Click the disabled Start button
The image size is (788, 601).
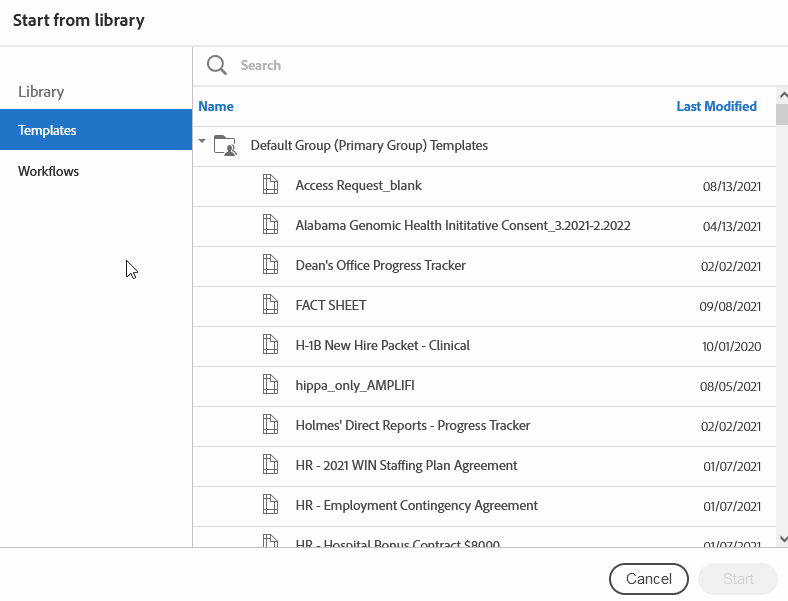[738, 579]
